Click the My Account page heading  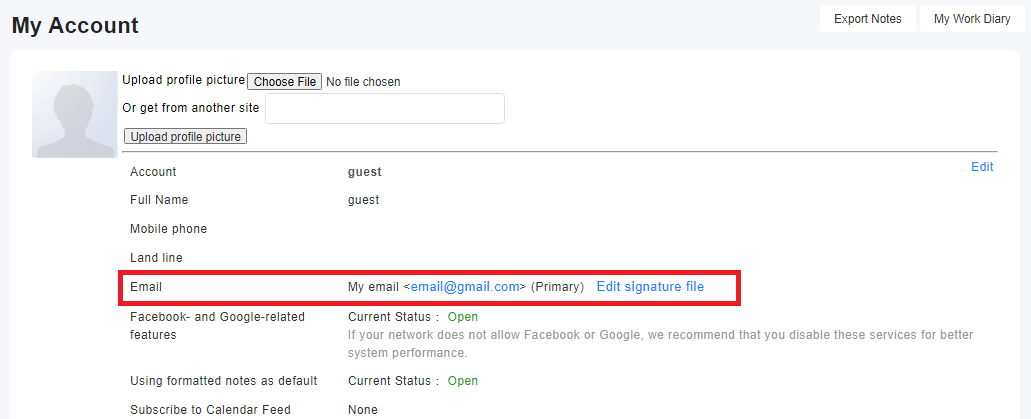(75, 26)
